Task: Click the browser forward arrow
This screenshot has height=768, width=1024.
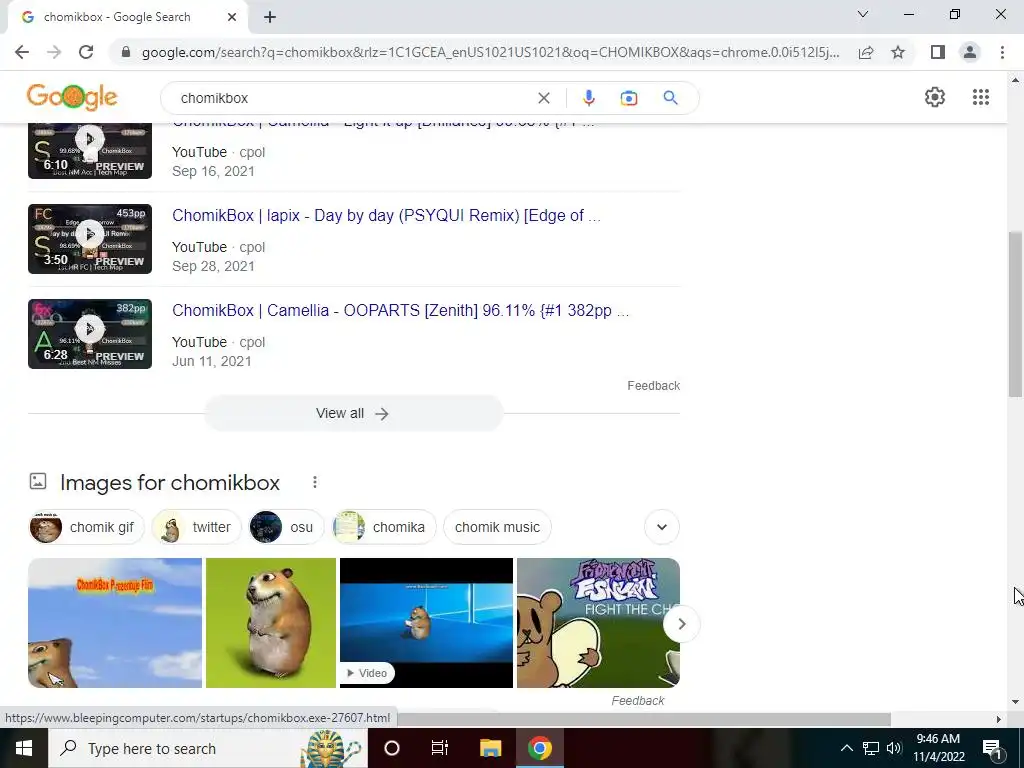Action: (x=54, y=52)
